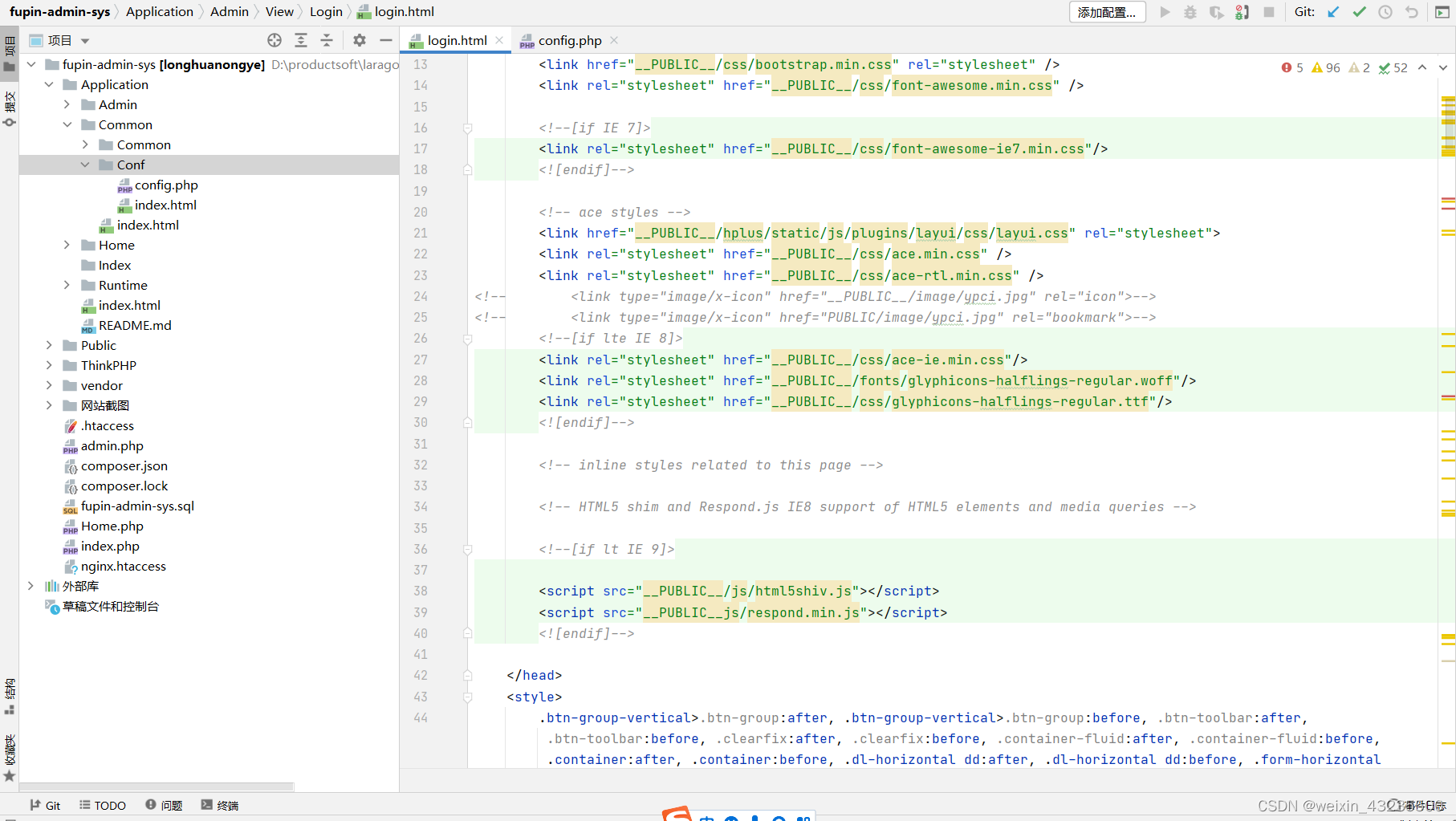
Task: Collapse the outer Common folder
Action: pyautogui.click(x=67, y=124)
